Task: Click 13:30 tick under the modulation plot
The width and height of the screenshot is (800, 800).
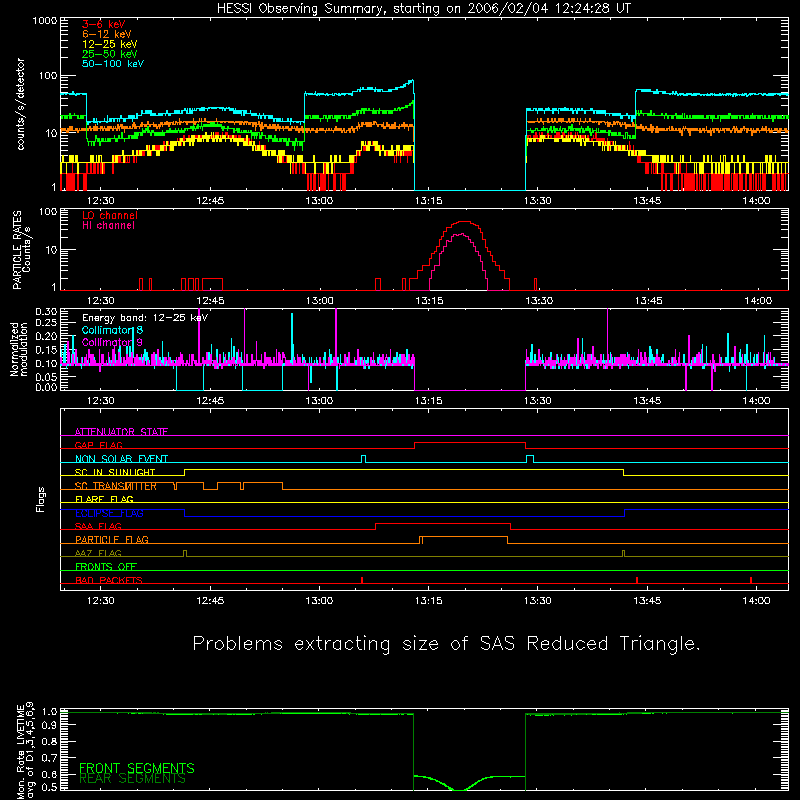Action: (538, 401)
